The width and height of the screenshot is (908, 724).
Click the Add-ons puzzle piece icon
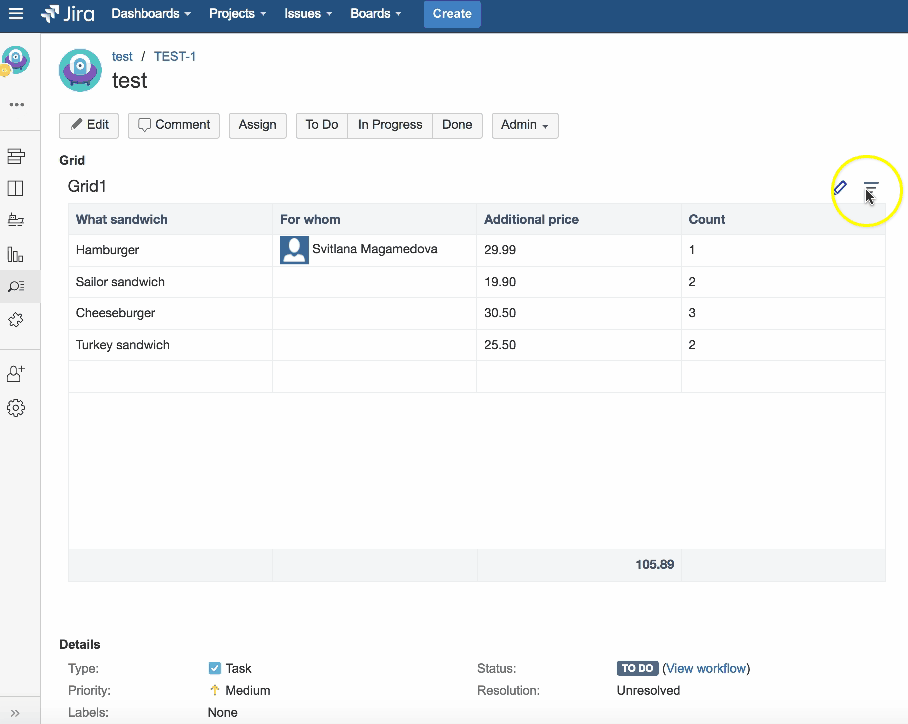(x=15, y=320)
